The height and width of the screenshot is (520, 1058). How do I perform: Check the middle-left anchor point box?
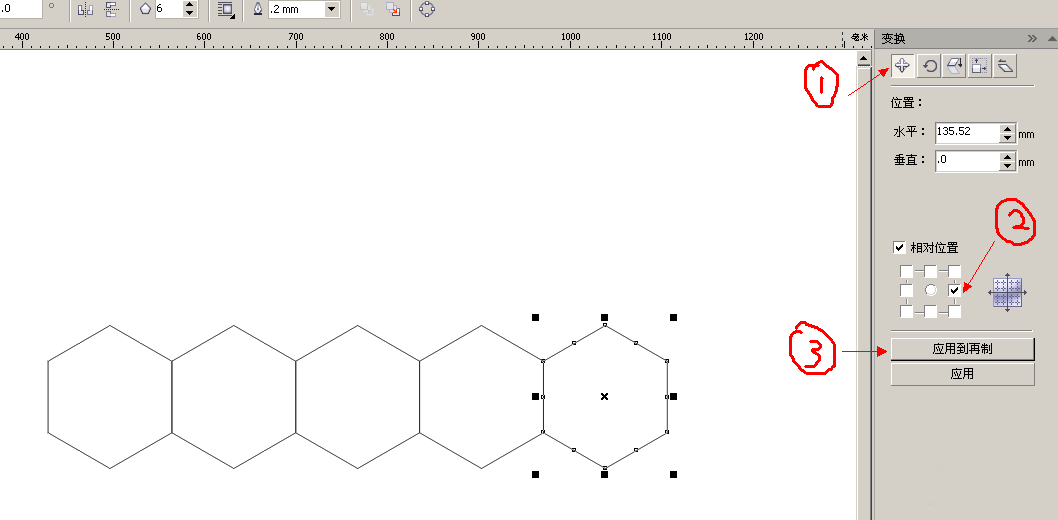tap(906, 291)
